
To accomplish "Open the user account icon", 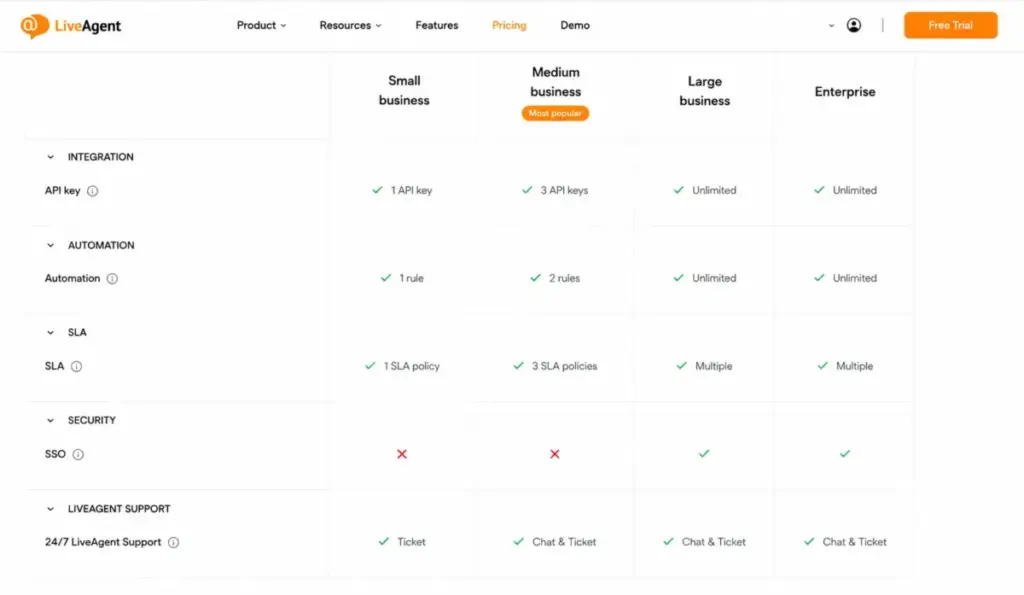I will 854,25.
